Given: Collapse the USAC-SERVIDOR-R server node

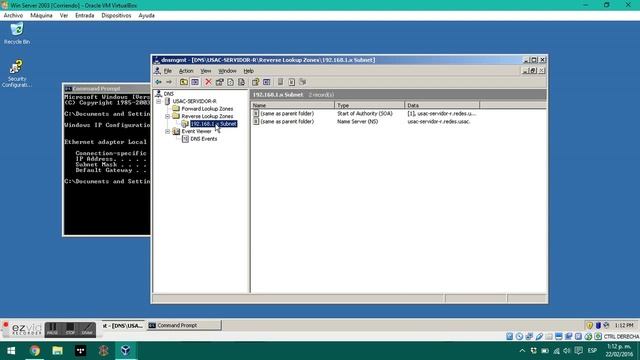Looking at the screenshot, I should pos(159,101).
